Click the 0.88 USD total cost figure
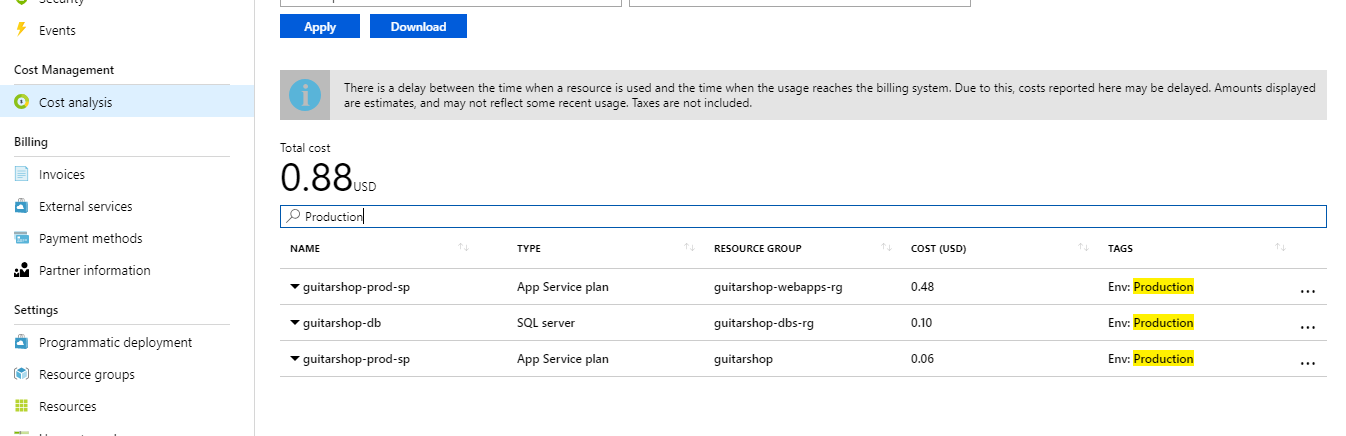 click(328, 178)
